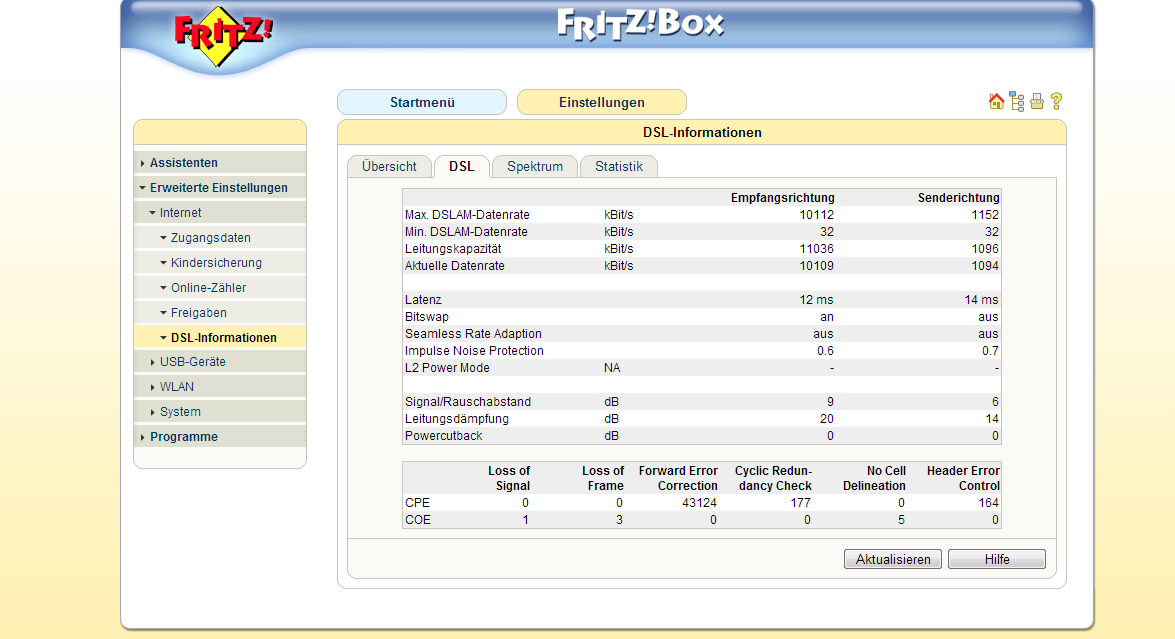
Task: Click the value 11036
Action: coord(816,249)
